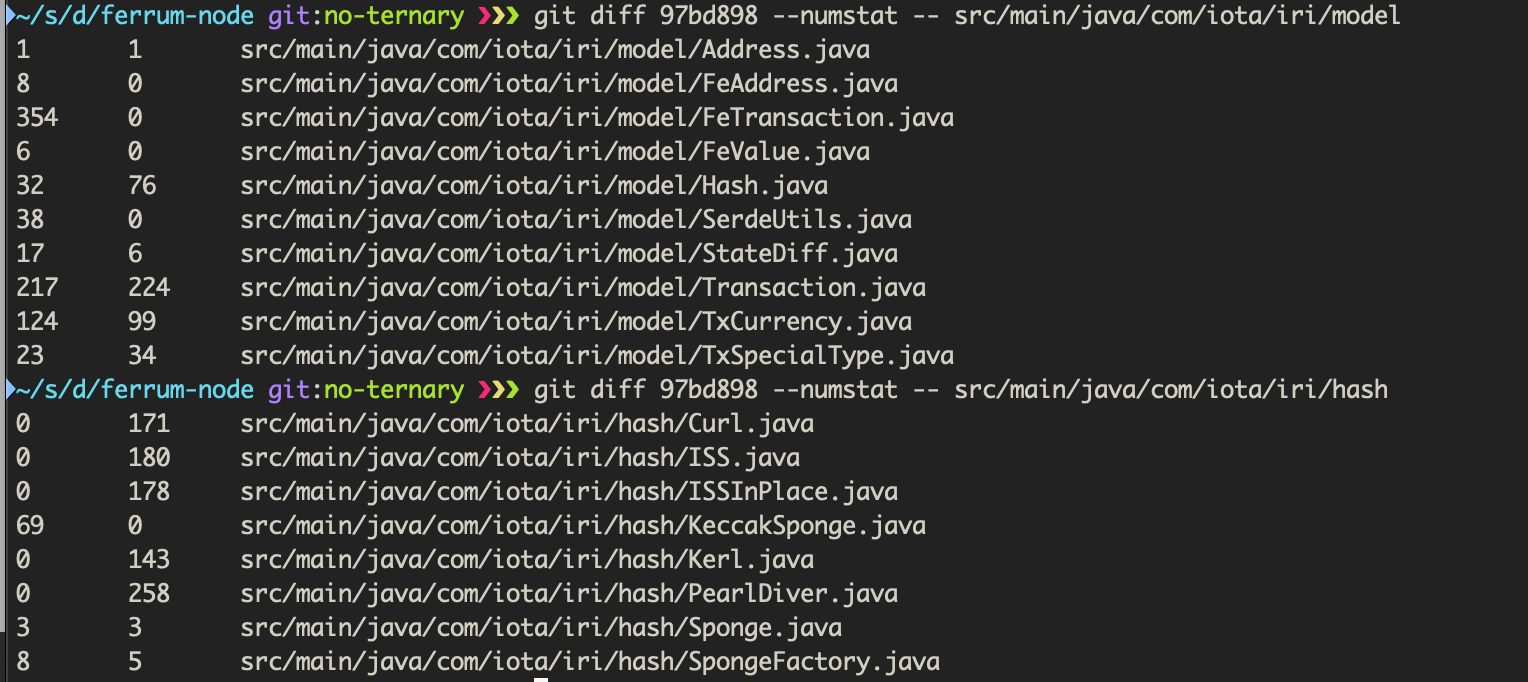The image size is (1528, 682).
Task: Click the StateDiff.java file path
Action: (569, 254)
